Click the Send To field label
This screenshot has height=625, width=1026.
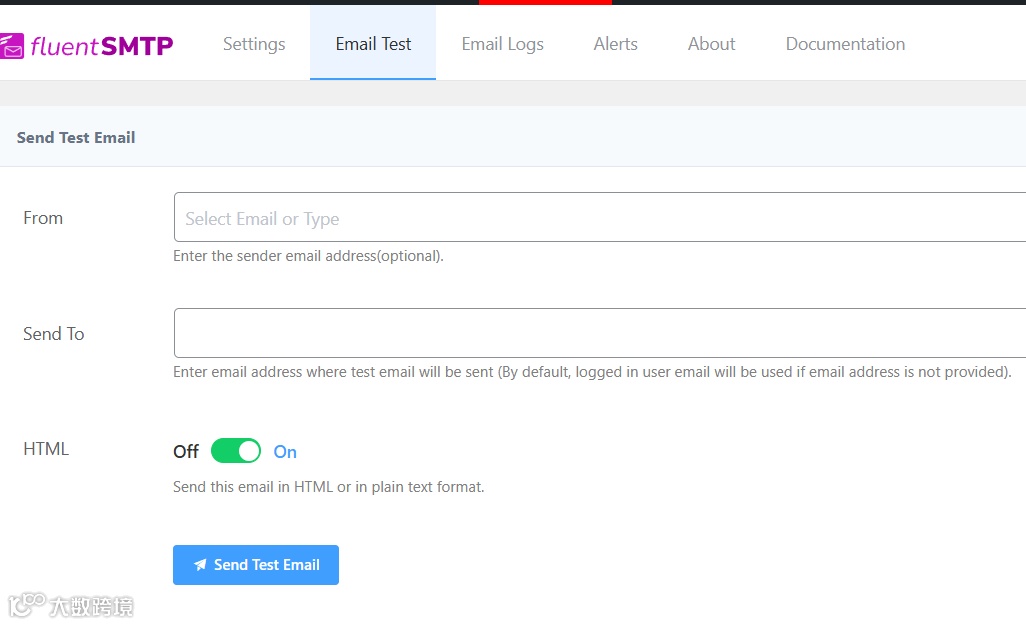(x=54, y=334)
